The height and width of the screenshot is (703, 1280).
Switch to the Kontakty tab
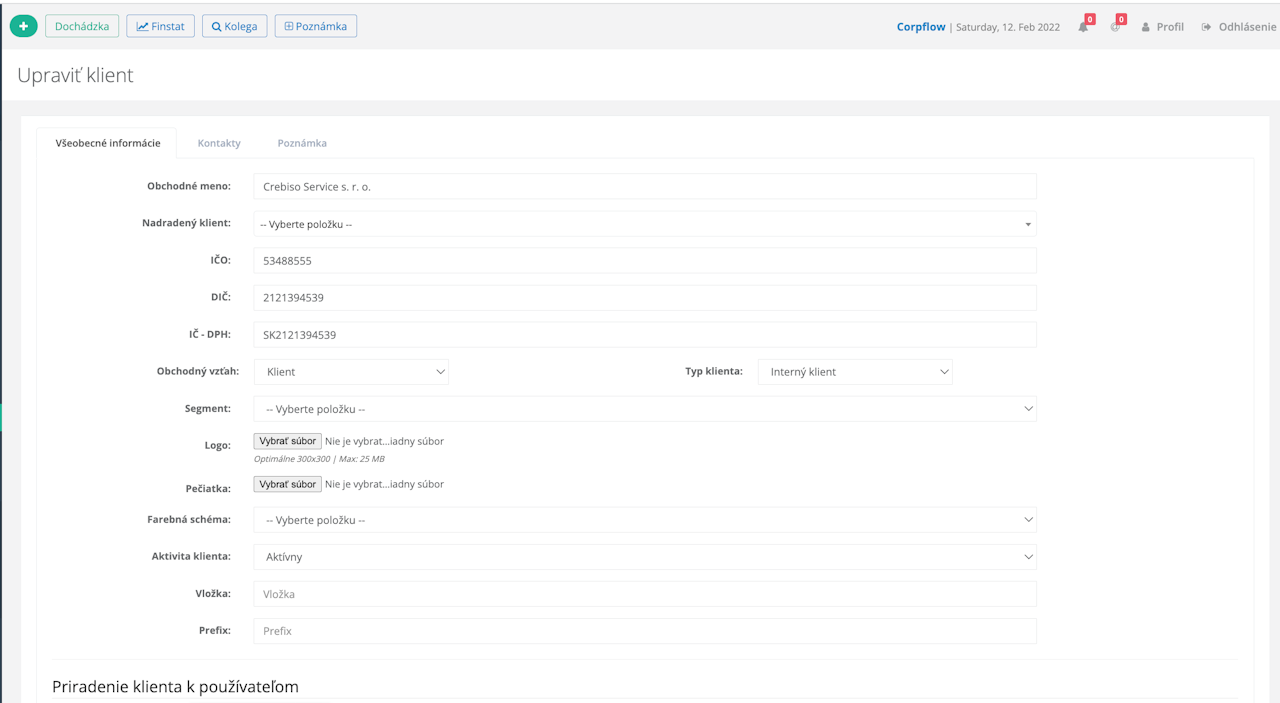pos(219,143)
